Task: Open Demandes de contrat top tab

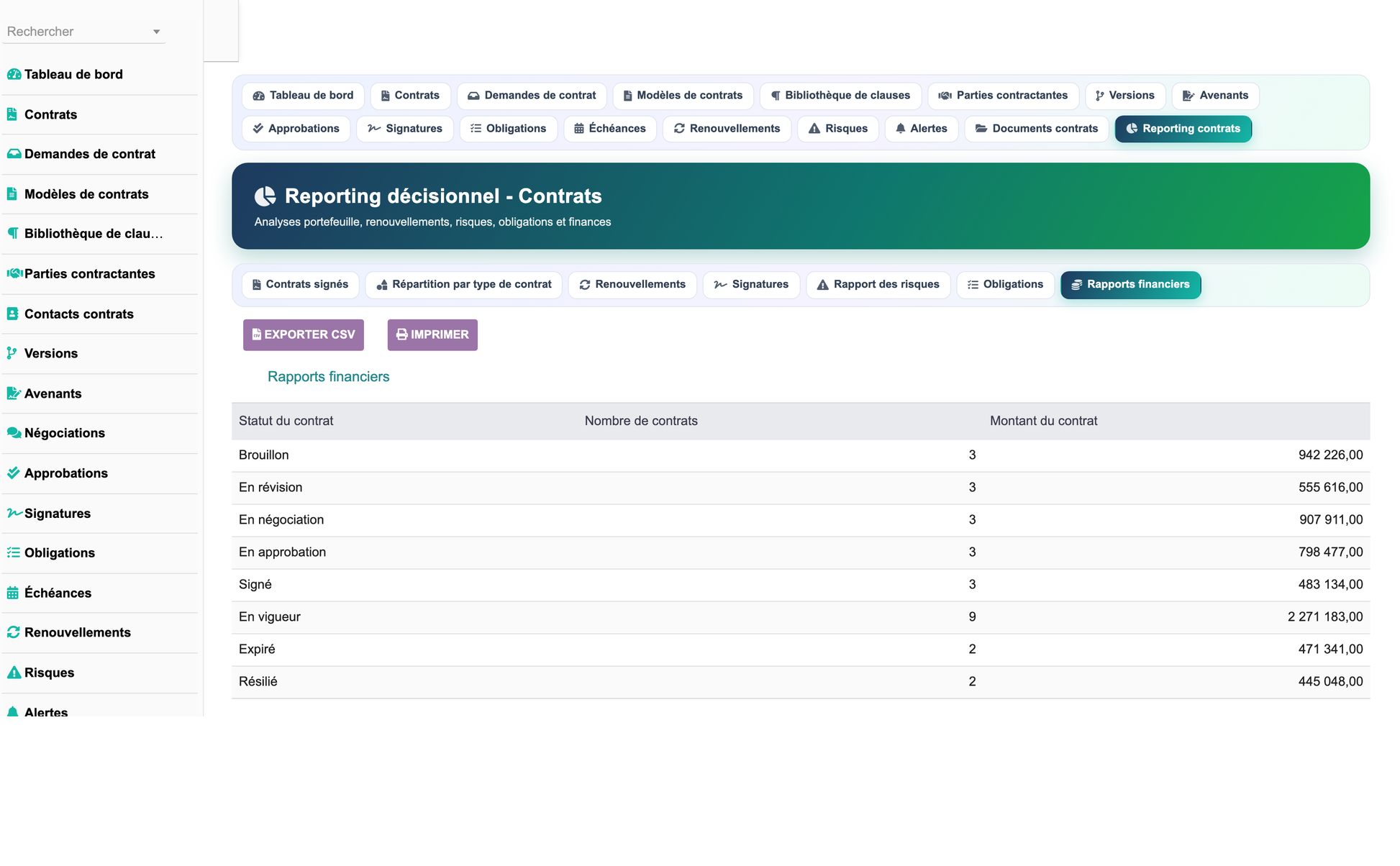Action: [x=532, y=96]
